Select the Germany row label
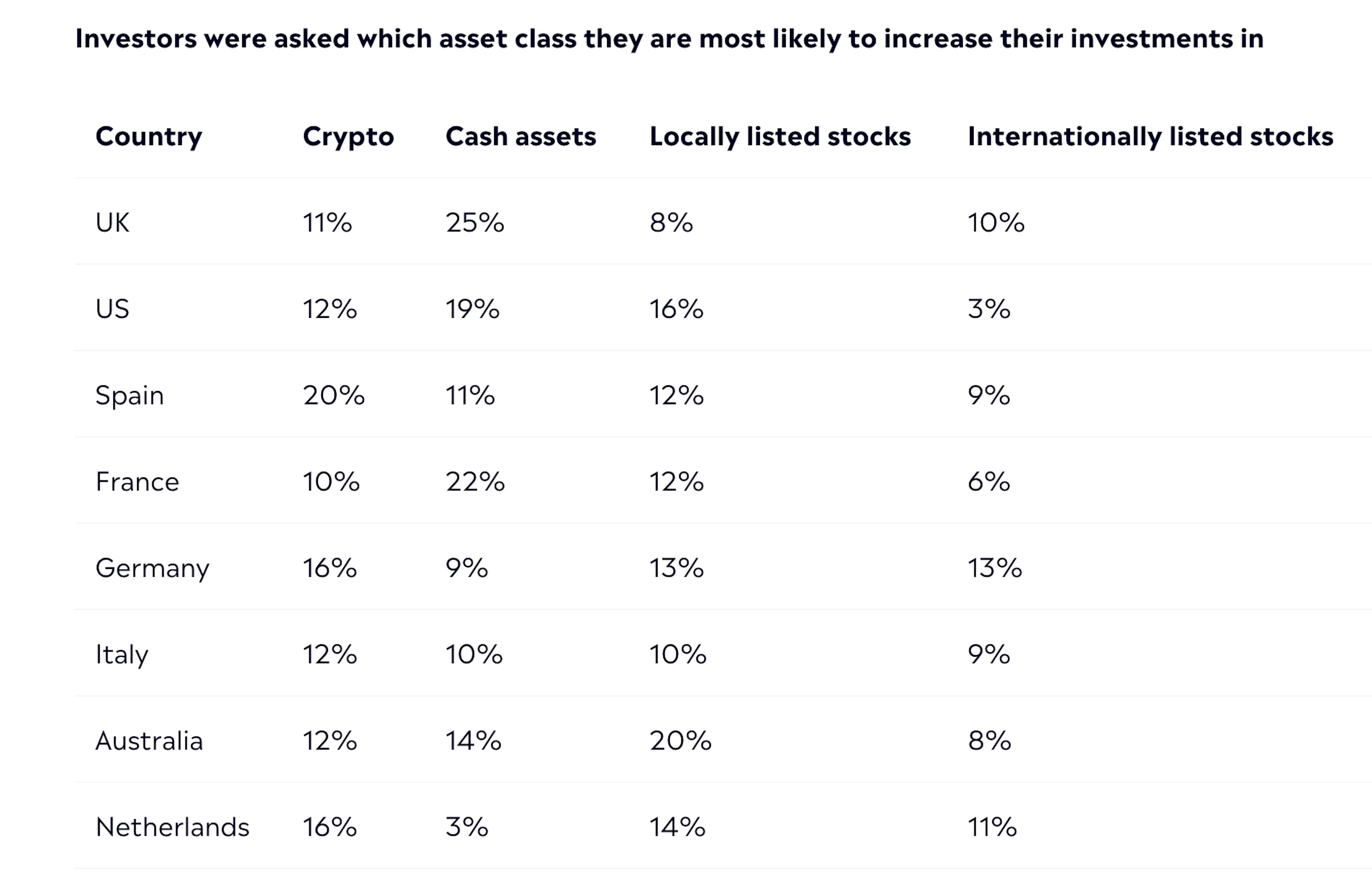Screen dimensions: 1372x875 (x=152, y=569)
